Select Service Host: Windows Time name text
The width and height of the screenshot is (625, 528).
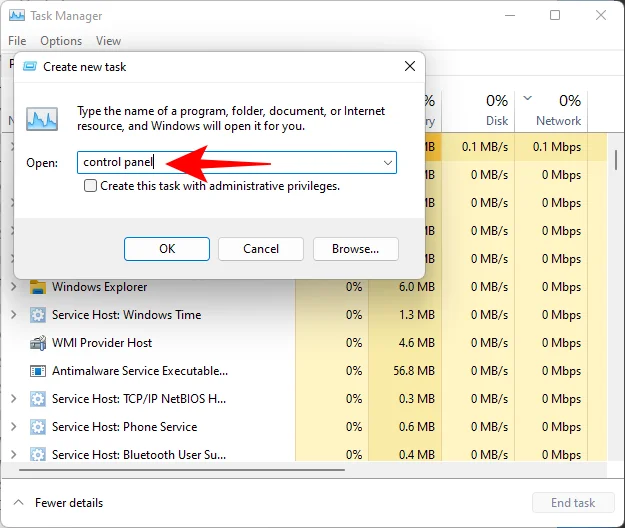tap(126, 315)
